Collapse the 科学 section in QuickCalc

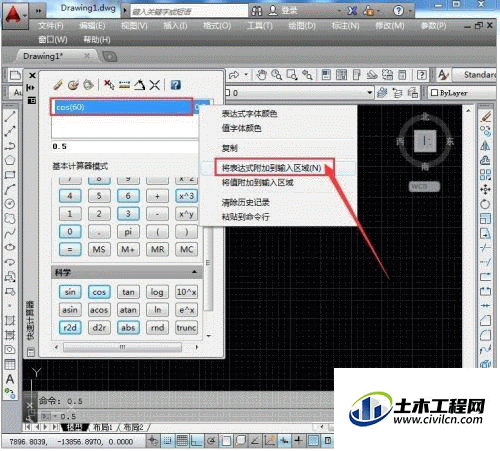194,272
